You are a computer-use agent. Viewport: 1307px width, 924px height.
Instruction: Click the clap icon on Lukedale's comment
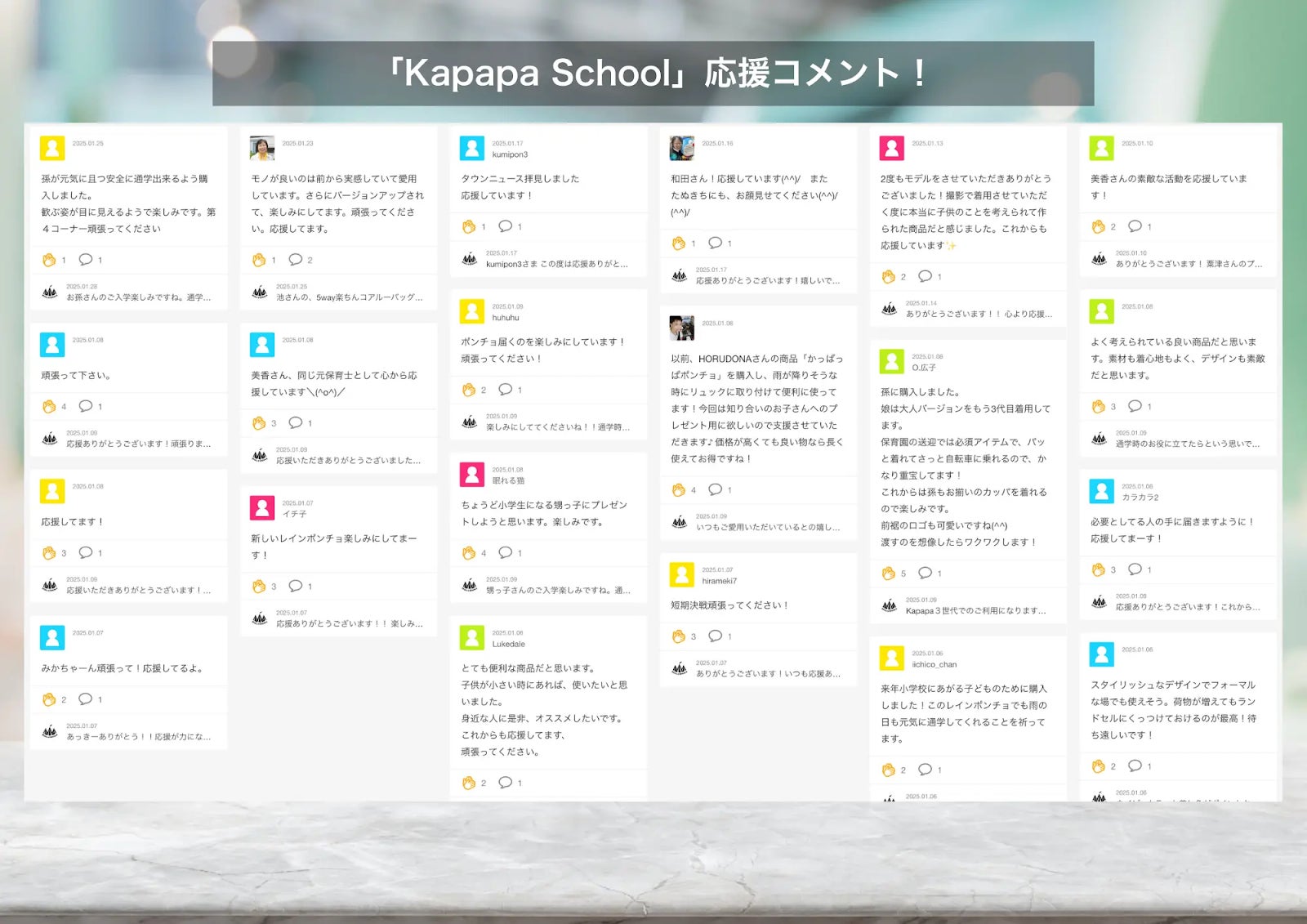[469, 783]
